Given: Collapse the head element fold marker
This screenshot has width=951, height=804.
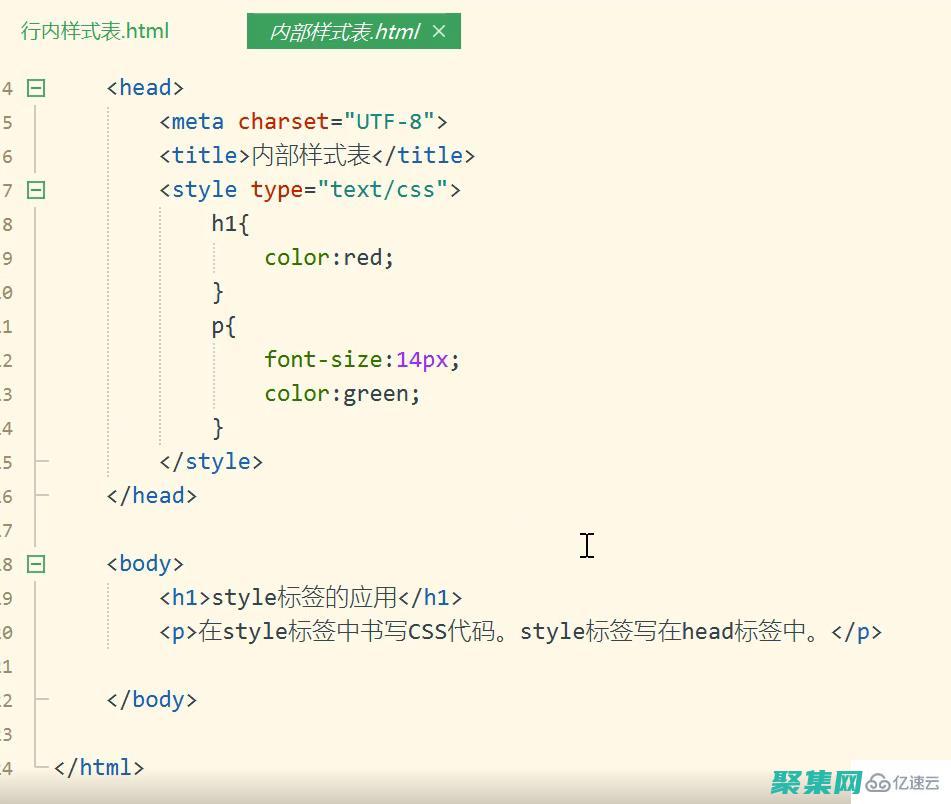Looking at the screenshot, I should [35, 88].
